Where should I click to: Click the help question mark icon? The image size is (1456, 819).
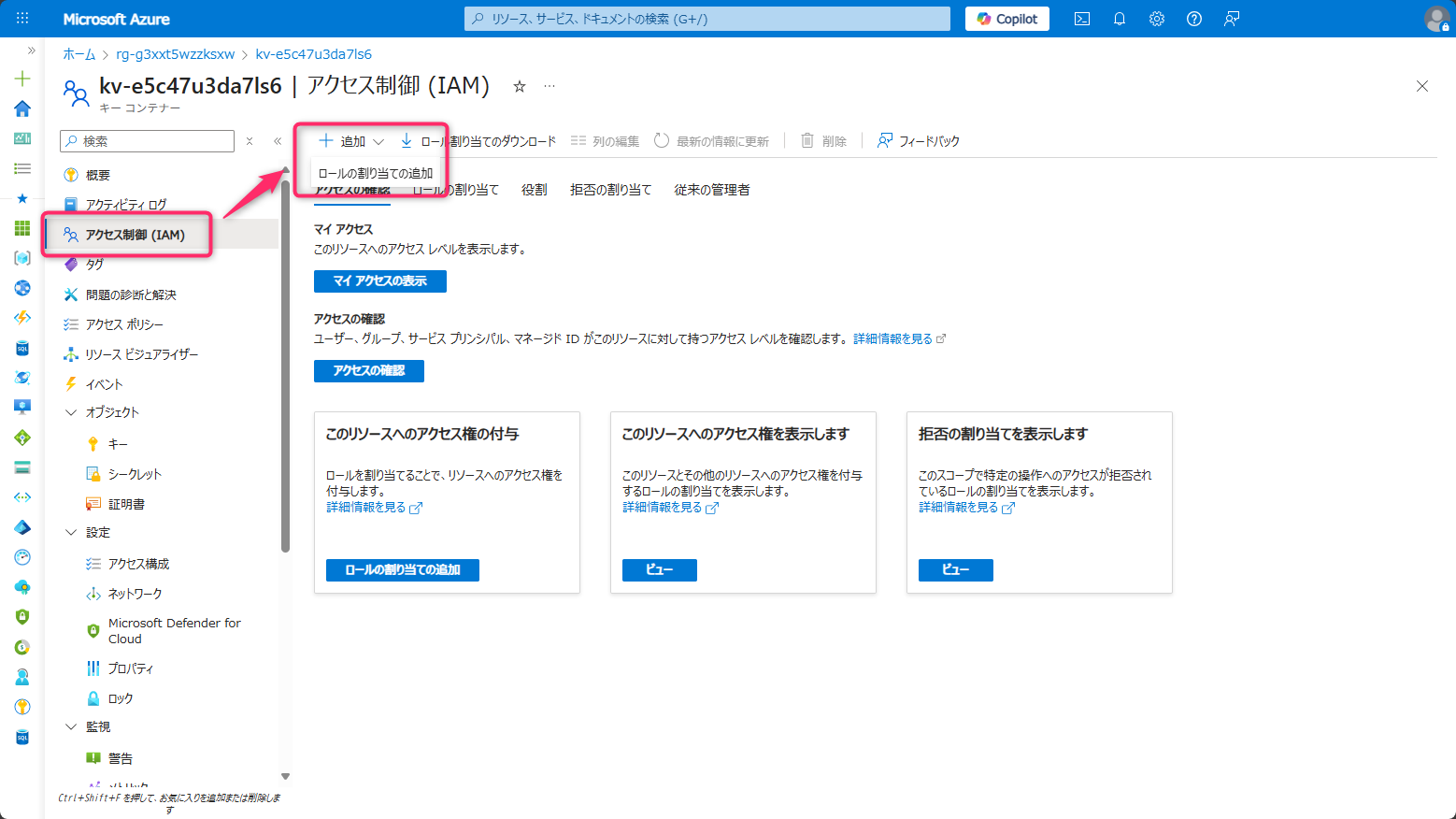click(1194, 19)
